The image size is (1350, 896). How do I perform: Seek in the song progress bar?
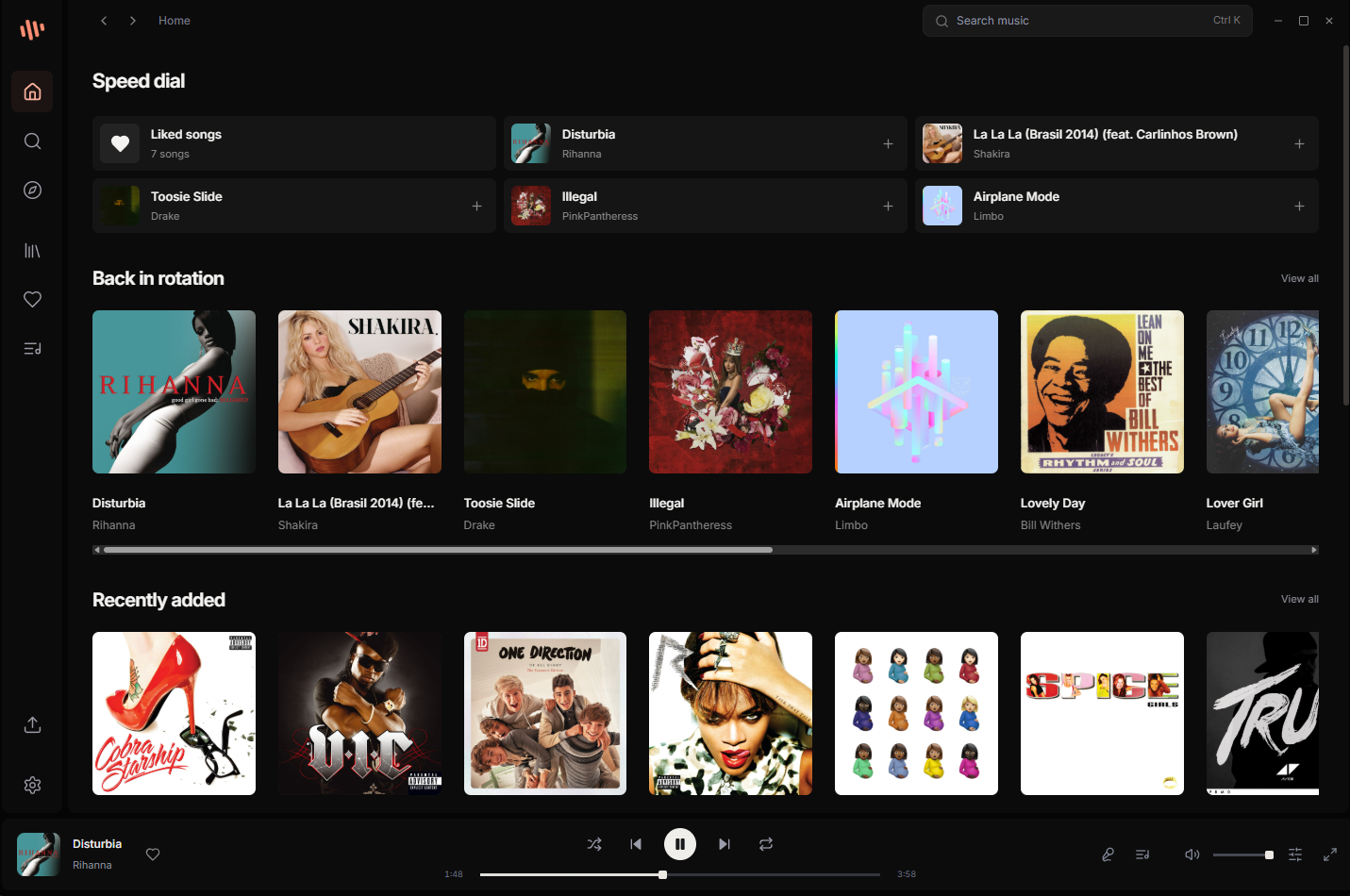(680, 874)
